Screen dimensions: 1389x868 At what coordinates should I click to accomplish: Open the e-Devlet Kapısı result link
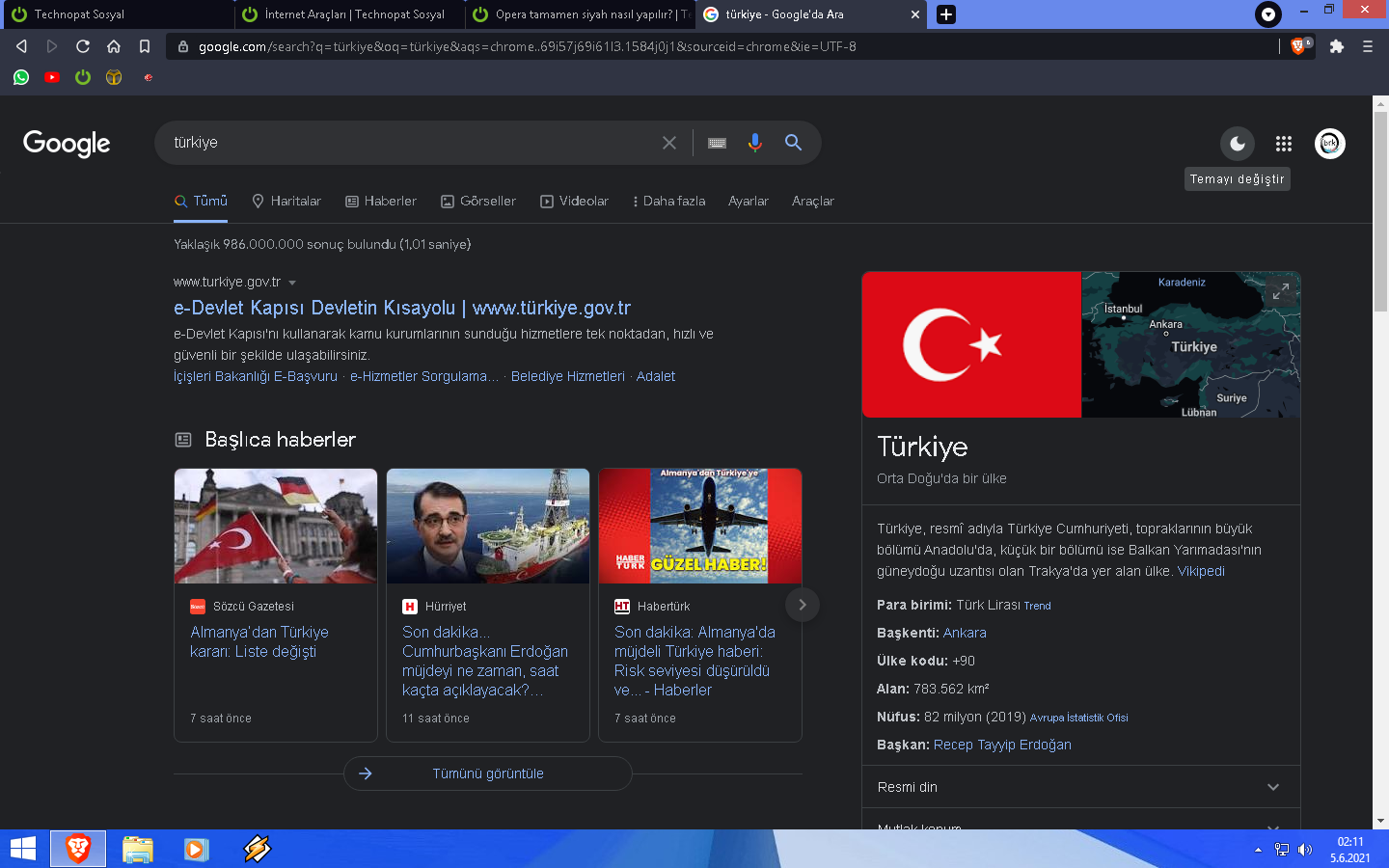(401, 308)
